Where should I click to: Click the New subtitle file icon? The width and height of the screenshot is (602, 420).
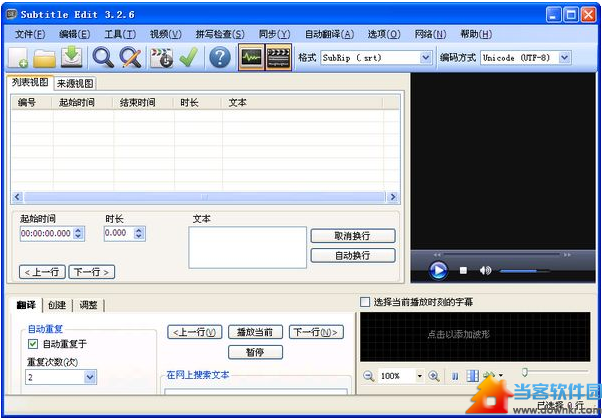point(18,58)
